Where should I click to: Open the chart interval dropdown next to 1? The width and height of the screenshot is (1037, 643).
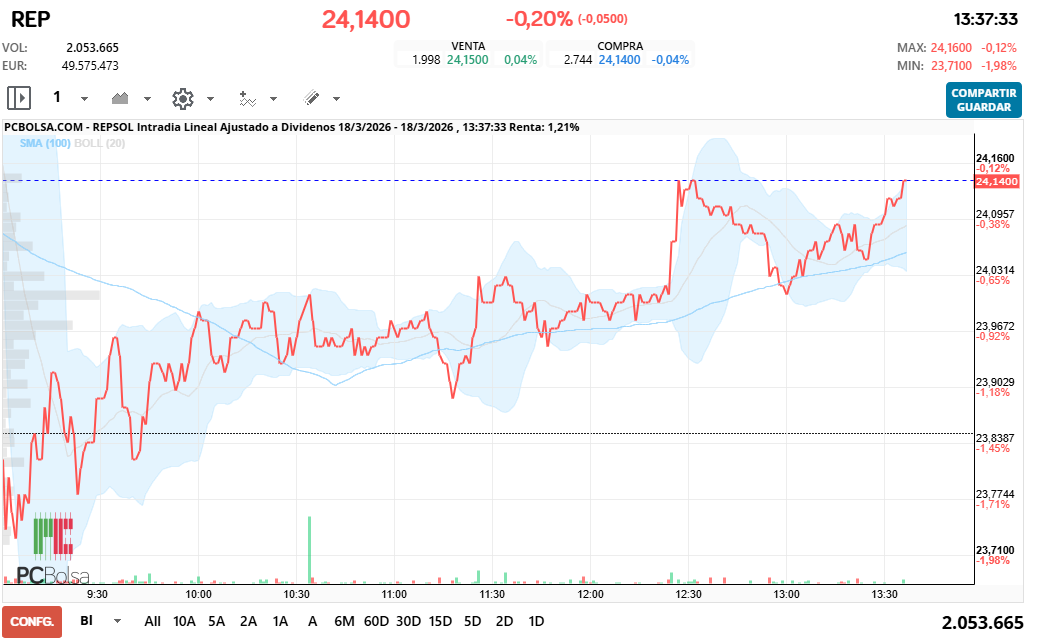(x=82, y=97)
